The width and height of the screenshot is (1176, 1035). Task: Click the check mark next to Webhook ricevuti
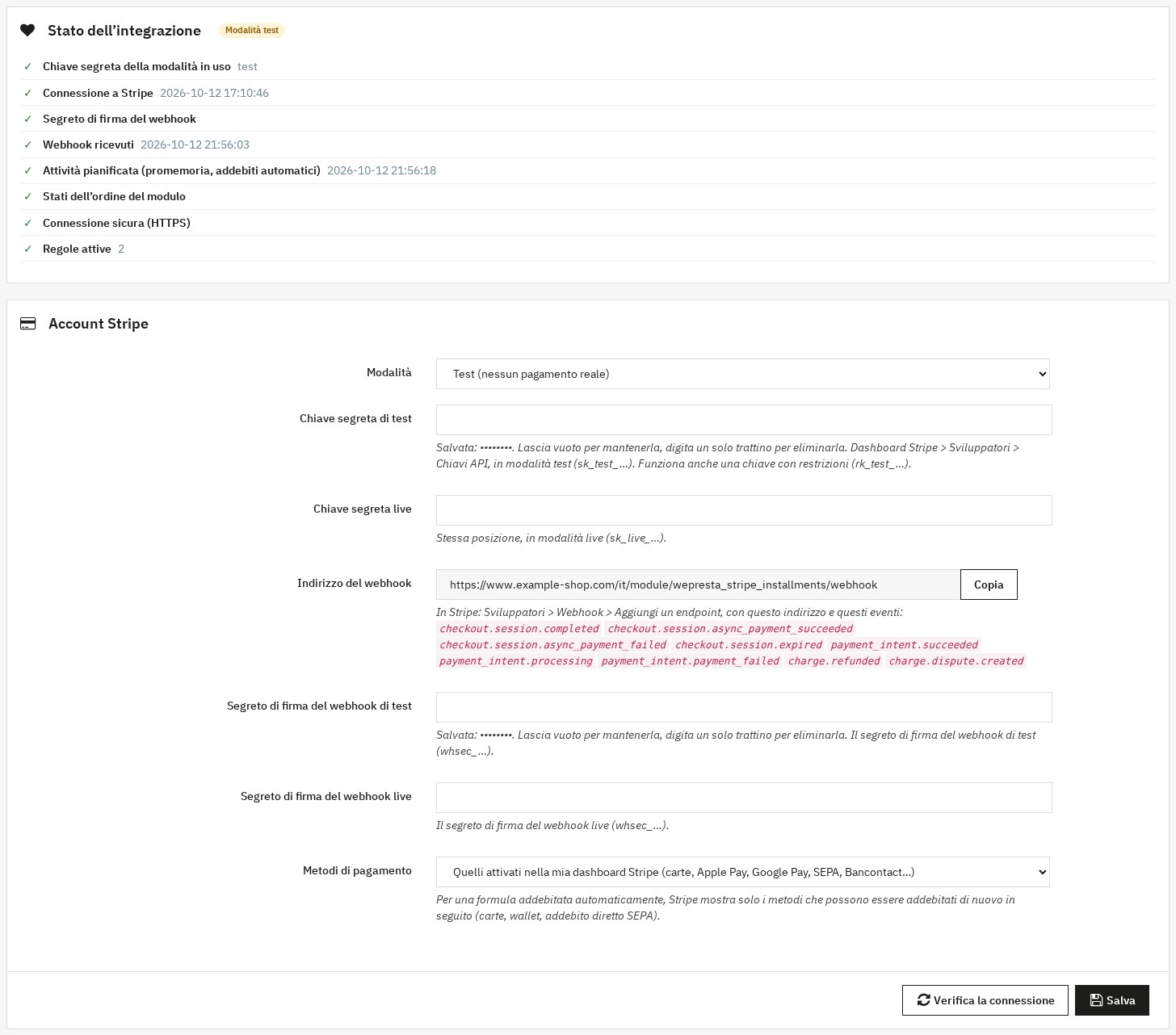pos(28,145)
